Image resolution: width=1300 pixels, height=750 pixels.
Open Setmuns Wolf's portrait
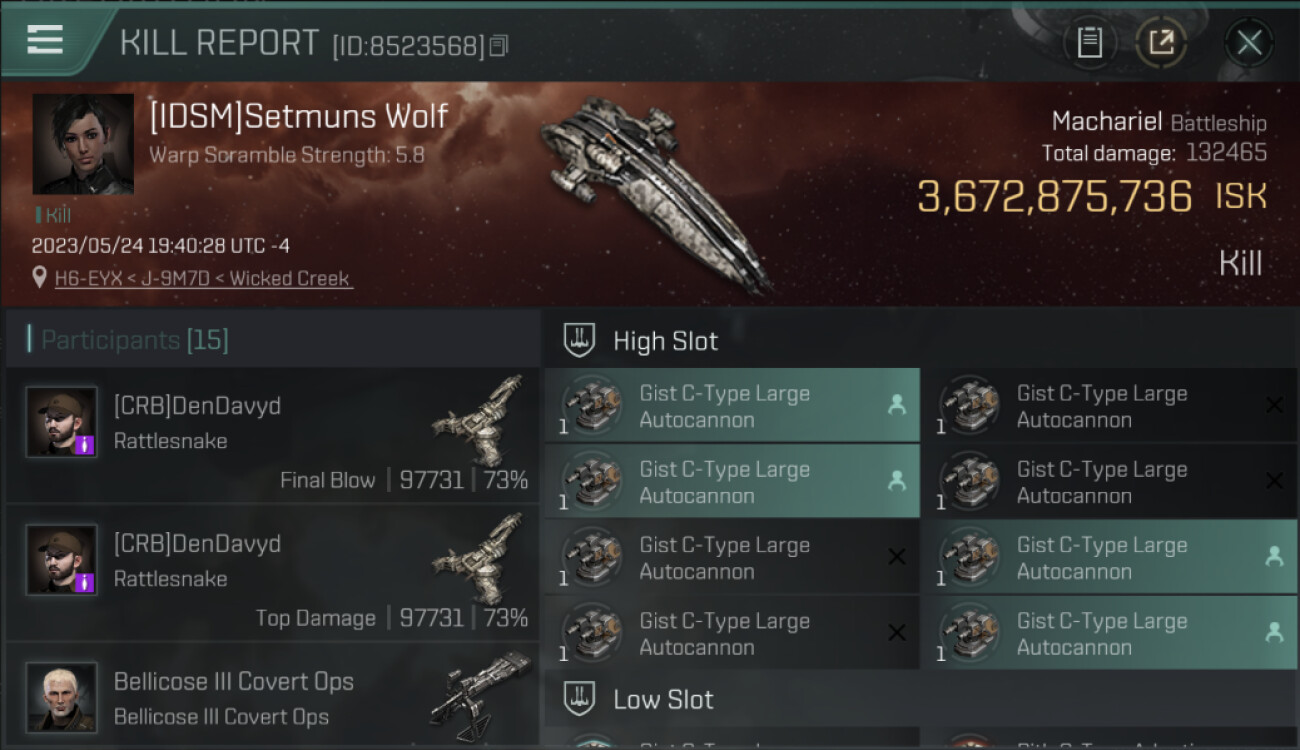(83, 144)
